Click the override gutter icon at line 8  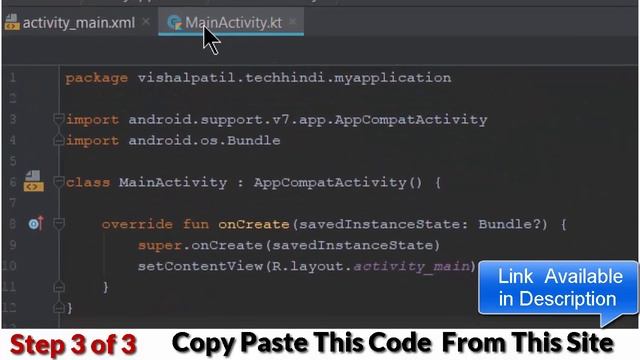pyautogui.click(x=36, y=223)
